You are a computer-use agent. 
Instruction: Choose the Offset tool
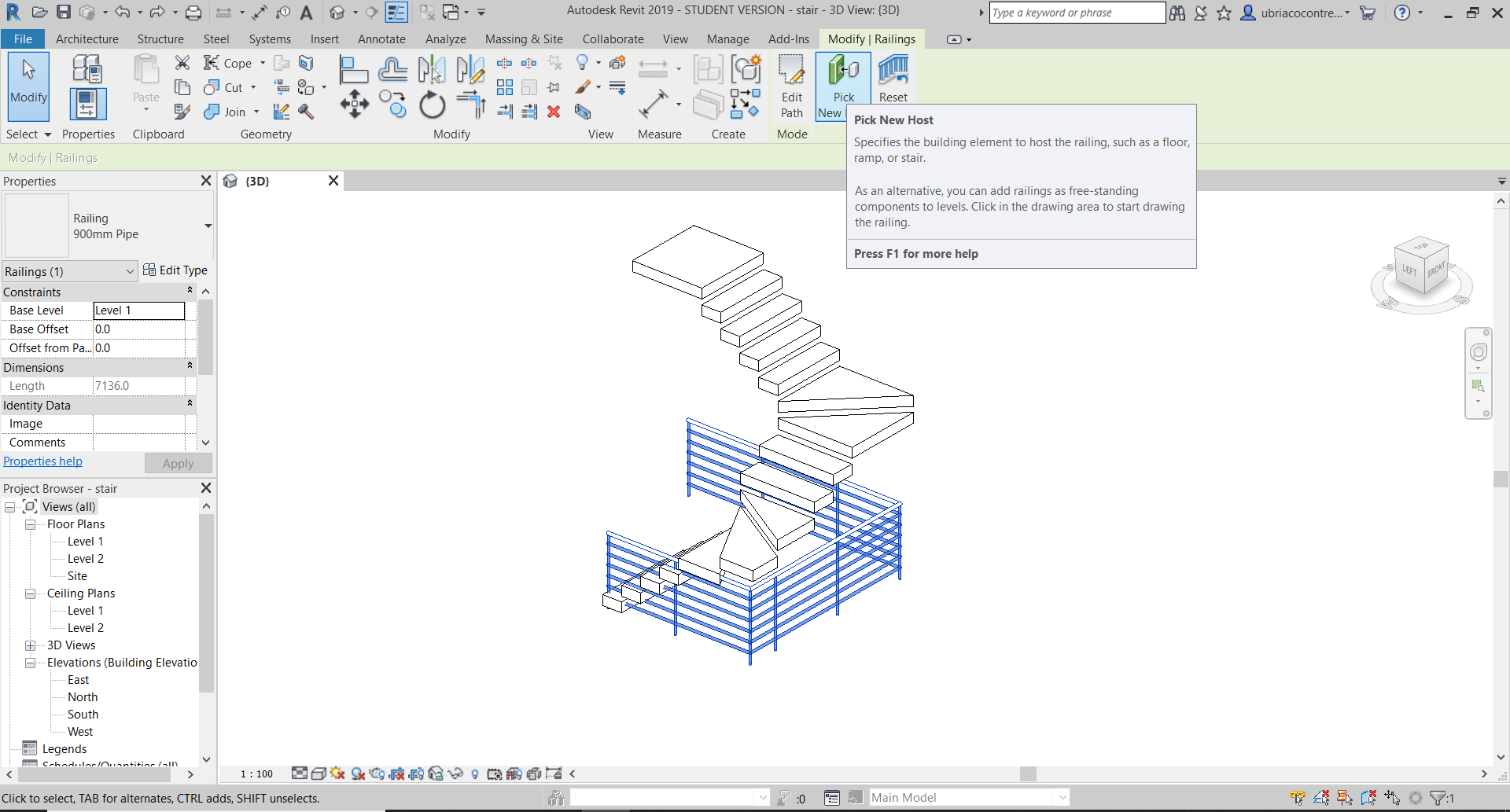392,70
